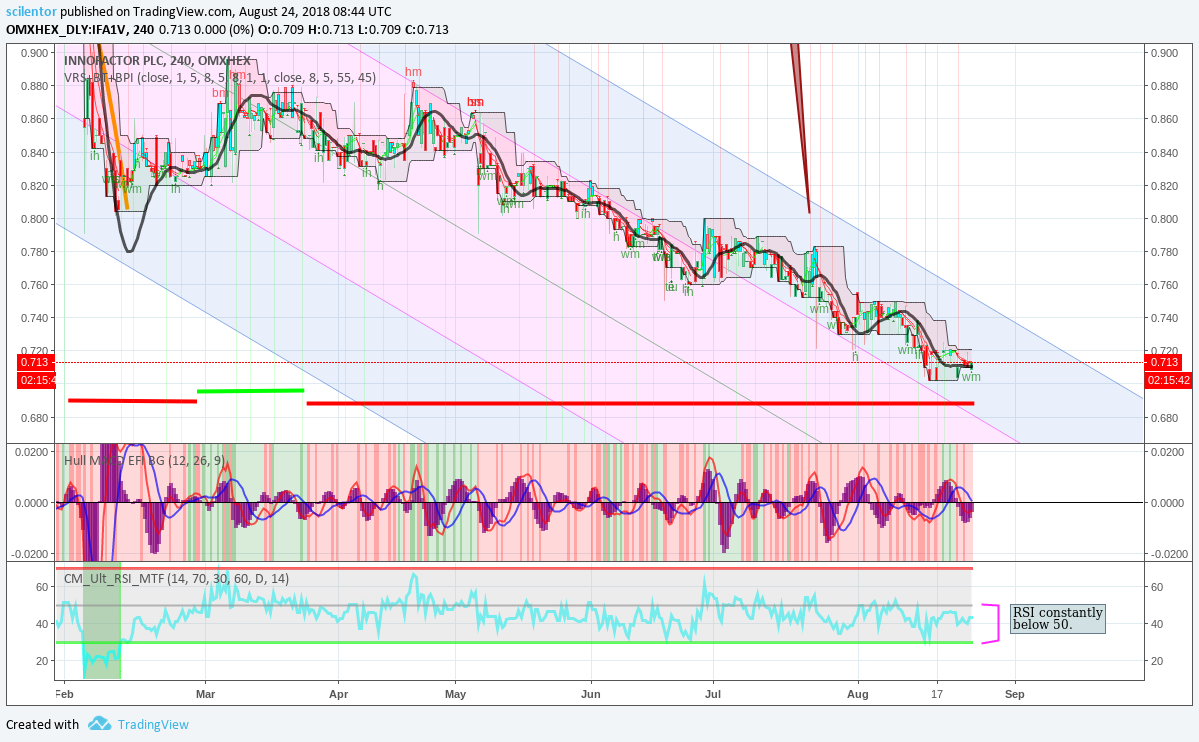Click the 0.900 value on right price axis
Image resolution: width=1199 pixels, height=742 pixels.
pyautogui.click(x=1165, y=53)
